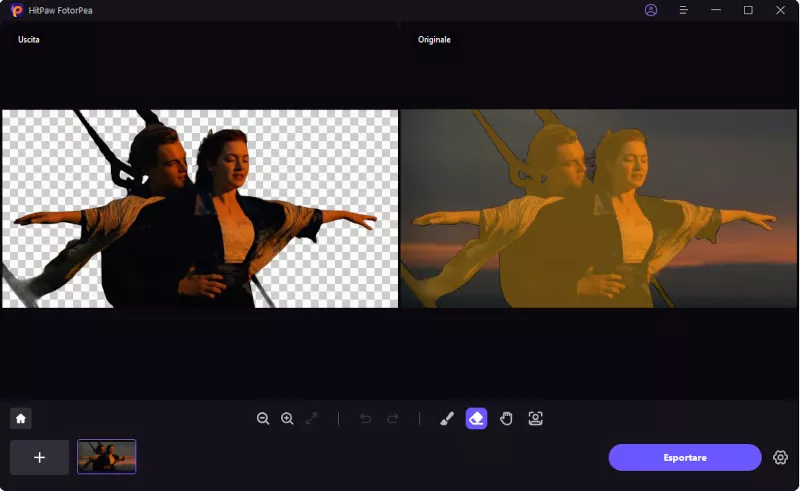Viewport: 800px width, 491px height.
Task: Select the Titanic image thumbnail
Action: pos(107,457)
